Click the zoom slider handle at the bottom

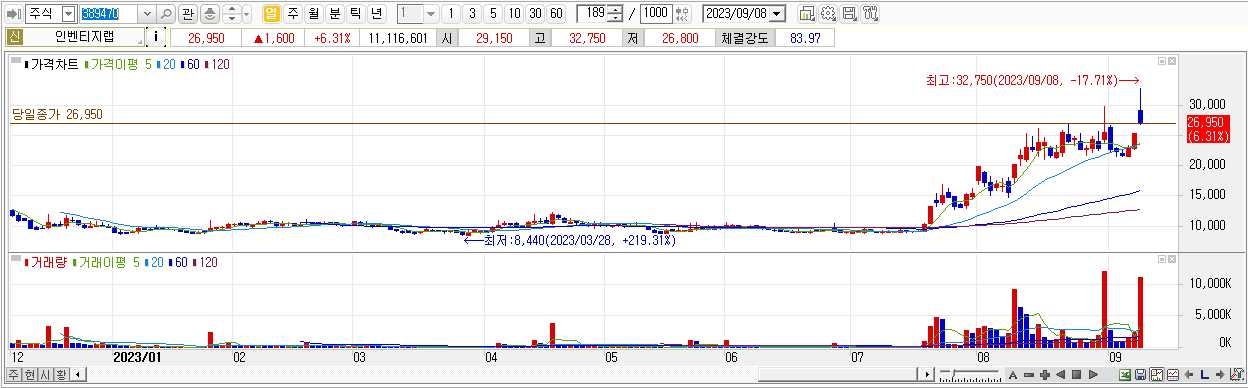953,373
